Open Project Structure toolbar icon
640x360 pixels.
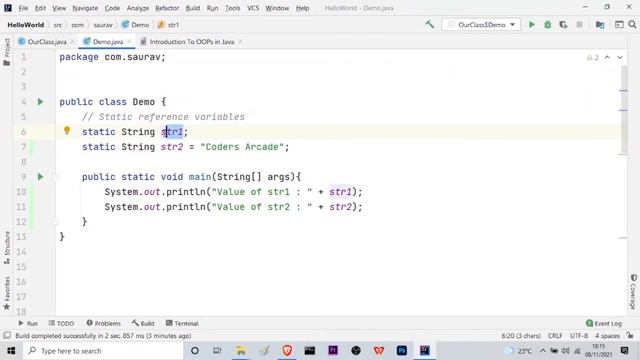coord(600,25)
